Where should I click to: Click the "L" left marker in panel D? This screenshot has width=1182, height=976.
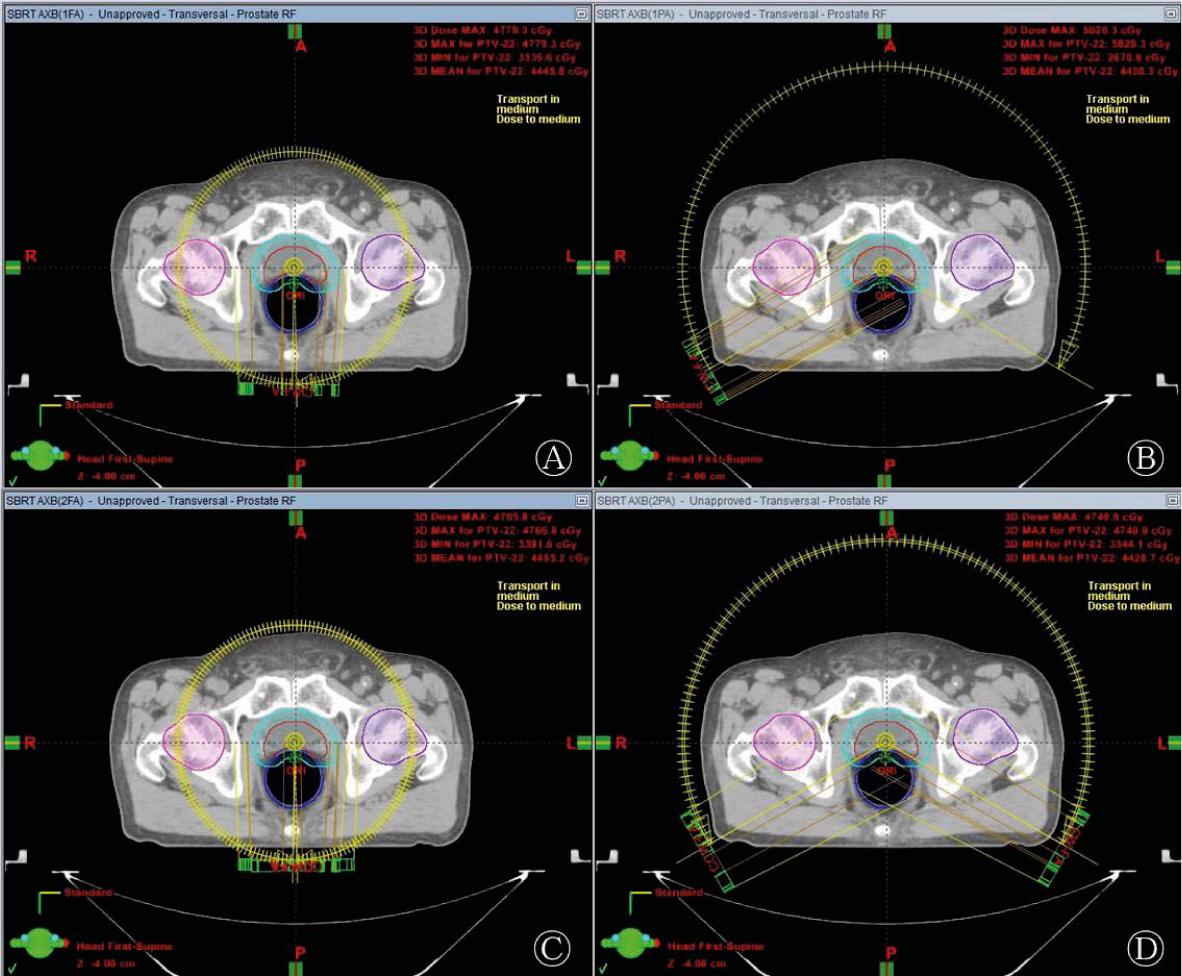click(x=1162, y=743)
